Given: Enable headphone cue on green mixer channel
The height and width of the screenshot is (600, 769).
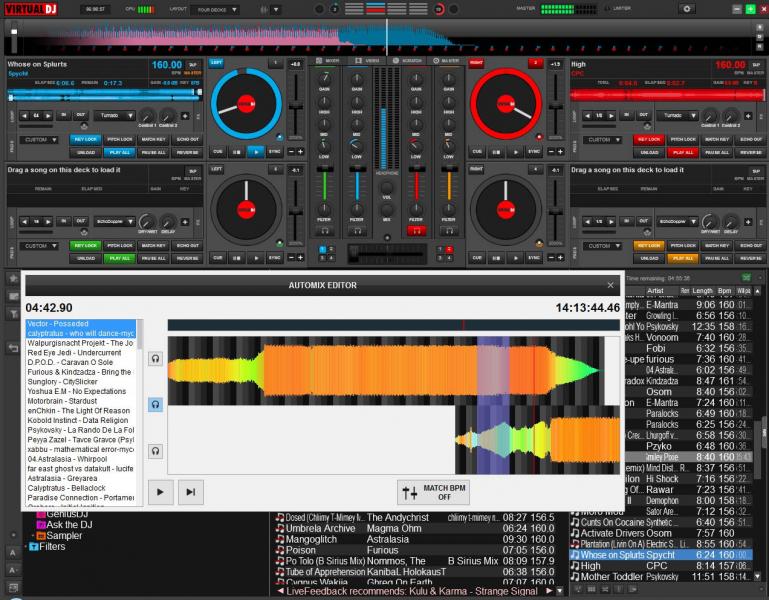Looking at the screenshot, I should pos(324,231).
